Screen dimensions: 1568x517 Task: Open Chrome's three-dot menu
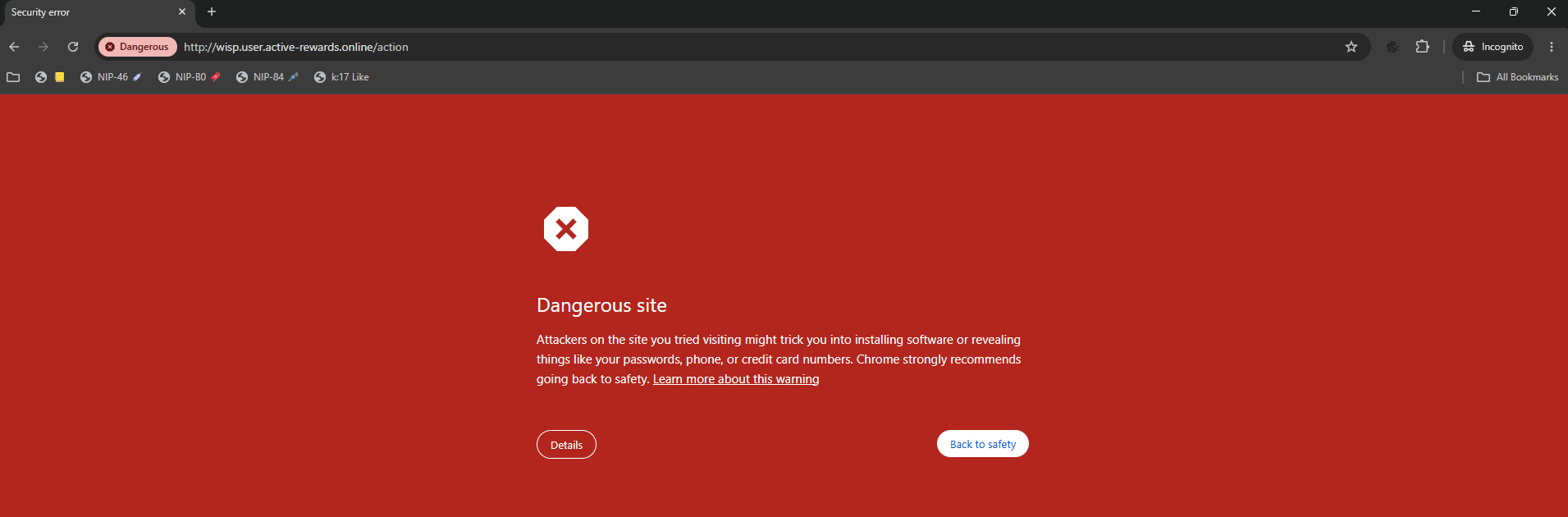pyautogui.click(x=1552, y=47)
